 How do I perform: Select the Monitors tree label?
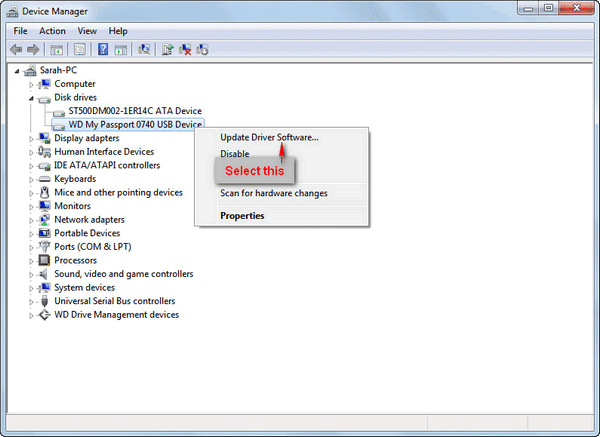click(x=72, y=206)
